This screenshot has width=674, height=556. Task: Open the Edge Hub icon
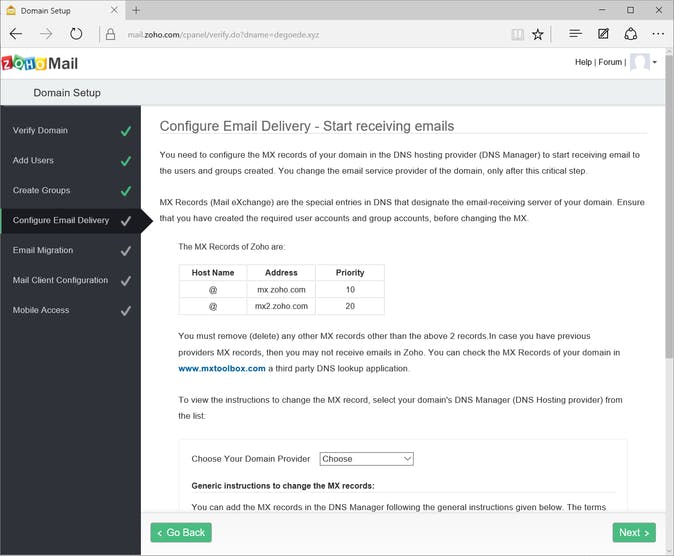(575, 33)
